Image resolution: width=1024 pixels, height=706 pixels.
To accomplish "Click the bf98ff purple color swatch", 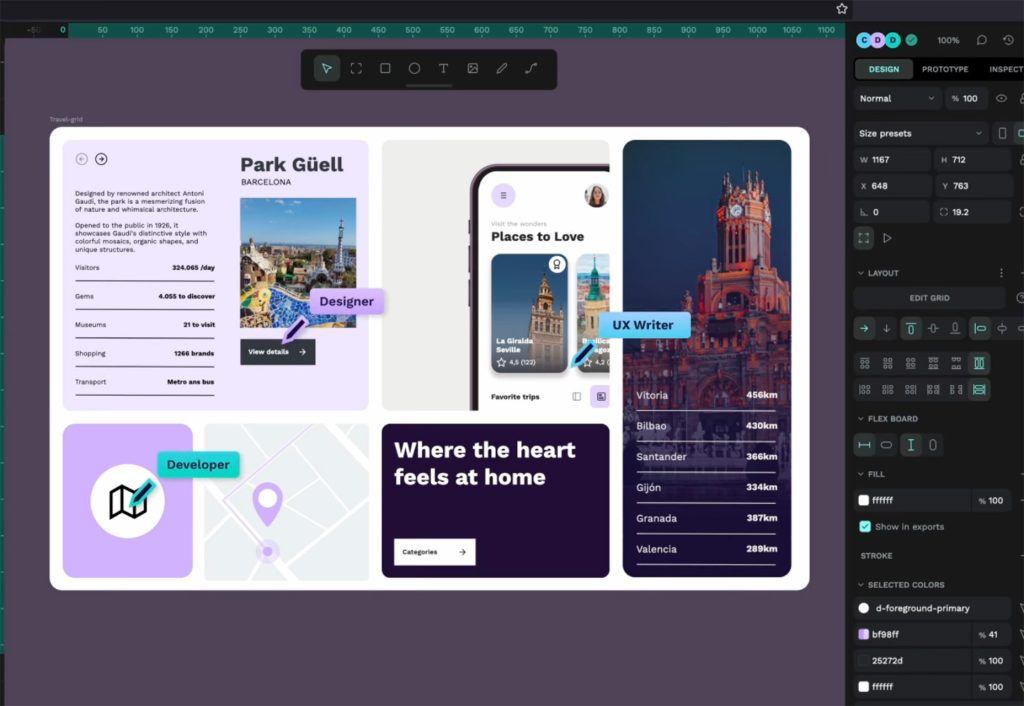I will 864,634.
